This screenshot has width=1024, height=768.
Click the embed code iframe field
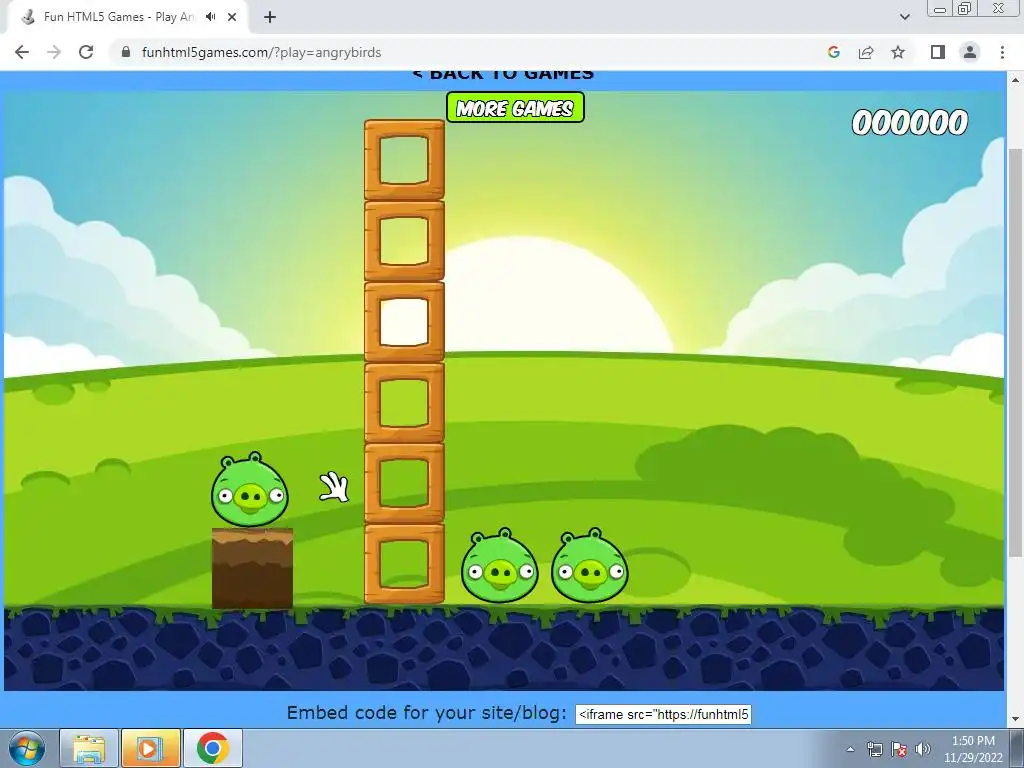tap(663, 714)
